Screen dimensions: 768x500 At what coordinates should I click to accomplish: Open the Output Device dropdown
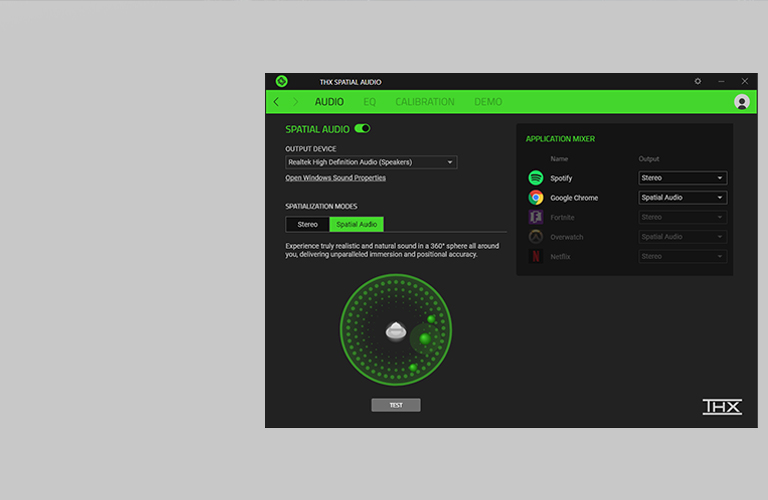pos(371,162)
